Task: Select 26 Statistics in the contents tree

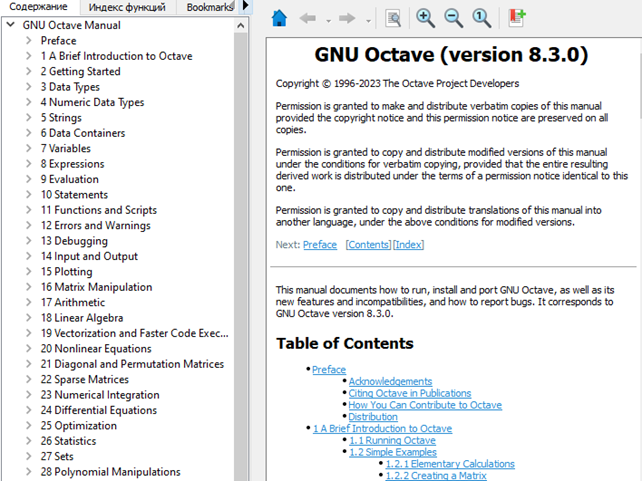Action: pyautogui.click(x=68, y=441)
